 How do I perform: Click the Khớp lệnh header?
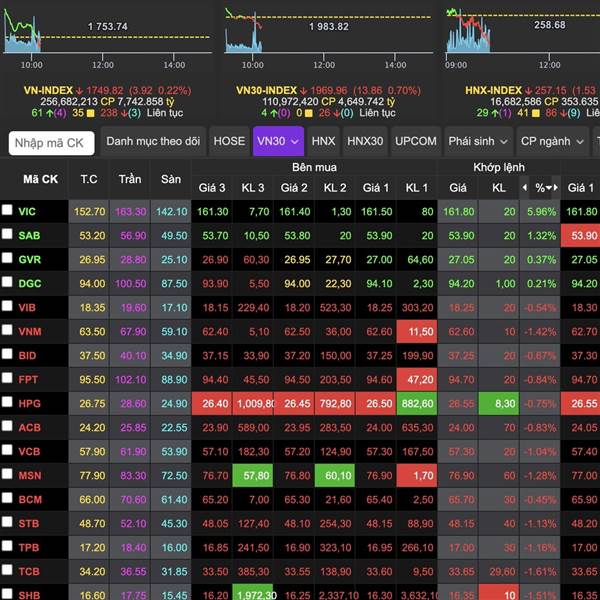pos(499,167)
